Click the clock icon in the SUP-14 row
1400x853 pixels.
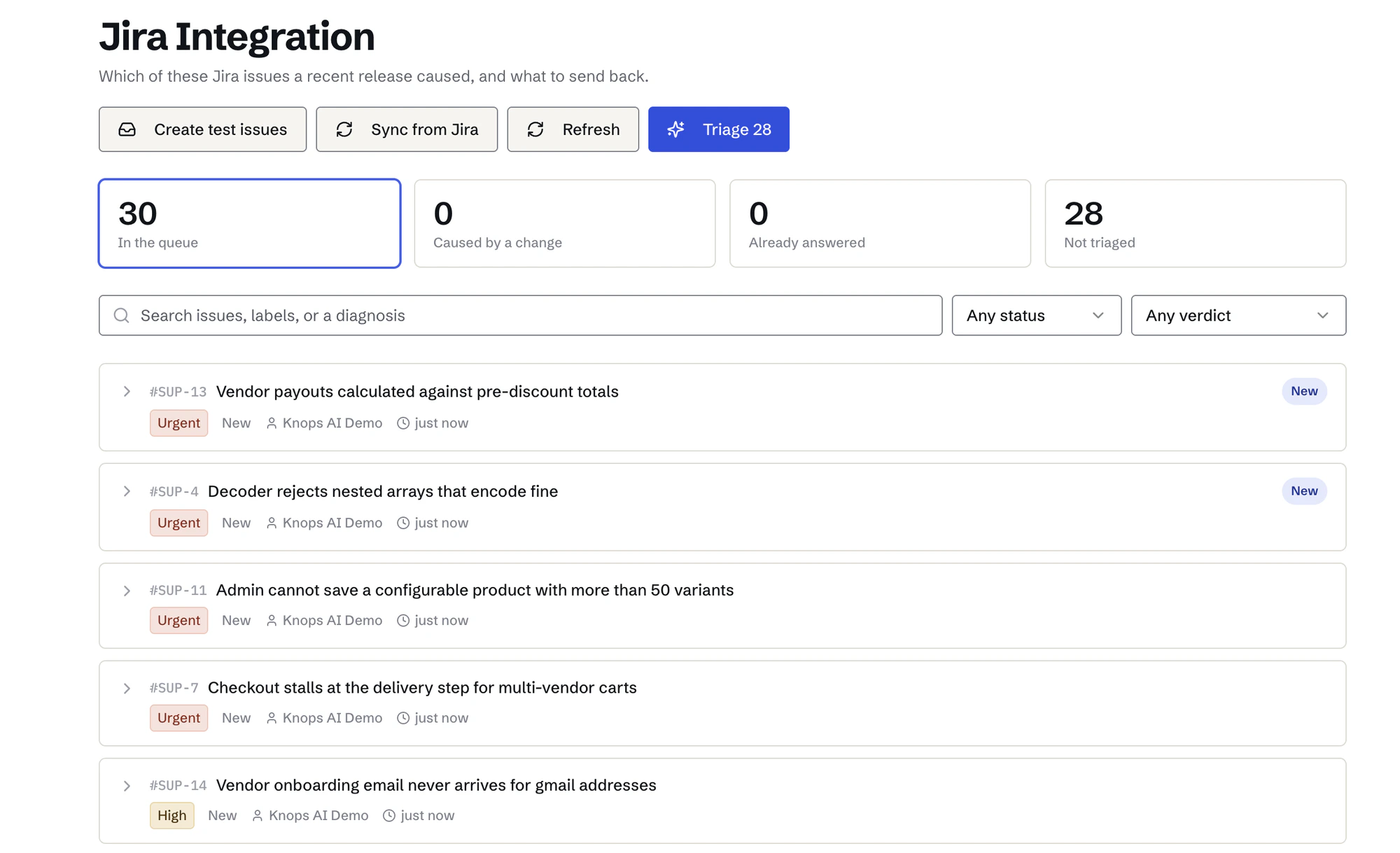(x=389, y=816)
